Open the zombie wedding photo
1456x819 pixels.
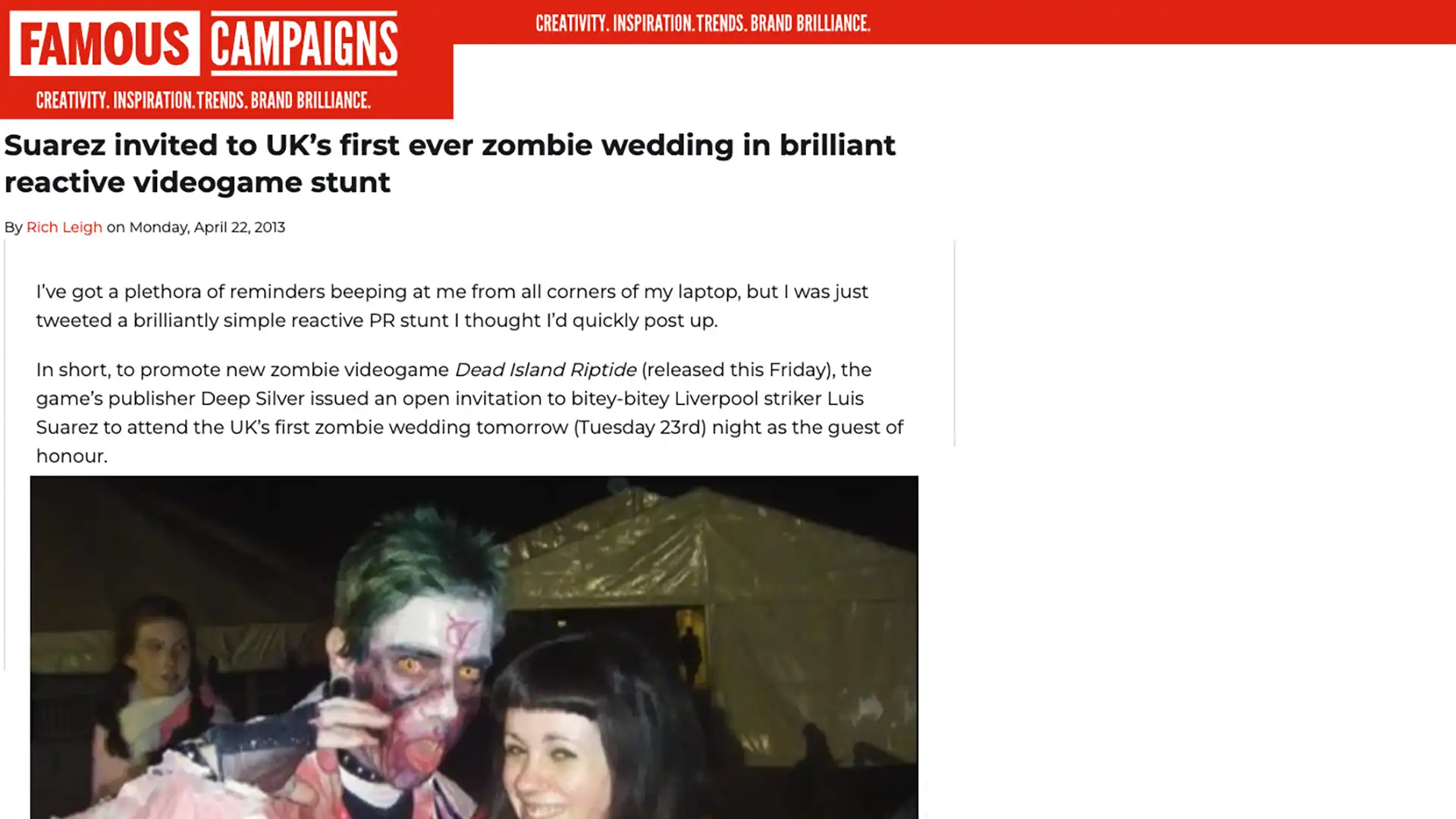click(x=474, y=647)
